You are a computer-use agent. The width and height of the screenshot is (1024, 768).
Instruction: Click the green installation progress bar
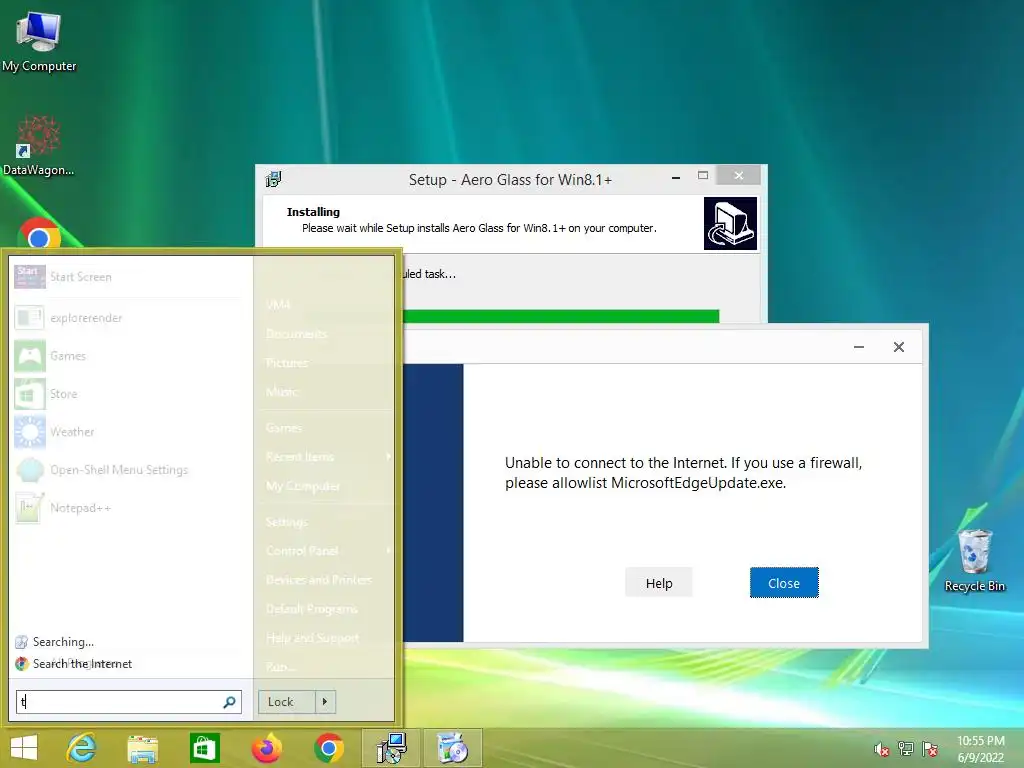click(x=561, y=317)
